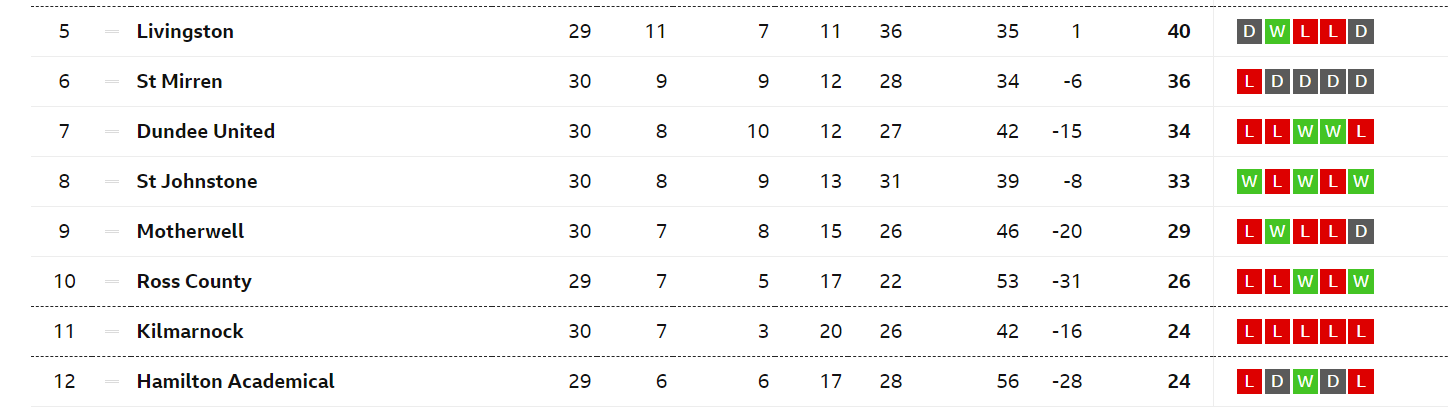Select Motherwell's green W form badge
This screenshot has height=419, width=1448.
click(x=1277, y=231)
